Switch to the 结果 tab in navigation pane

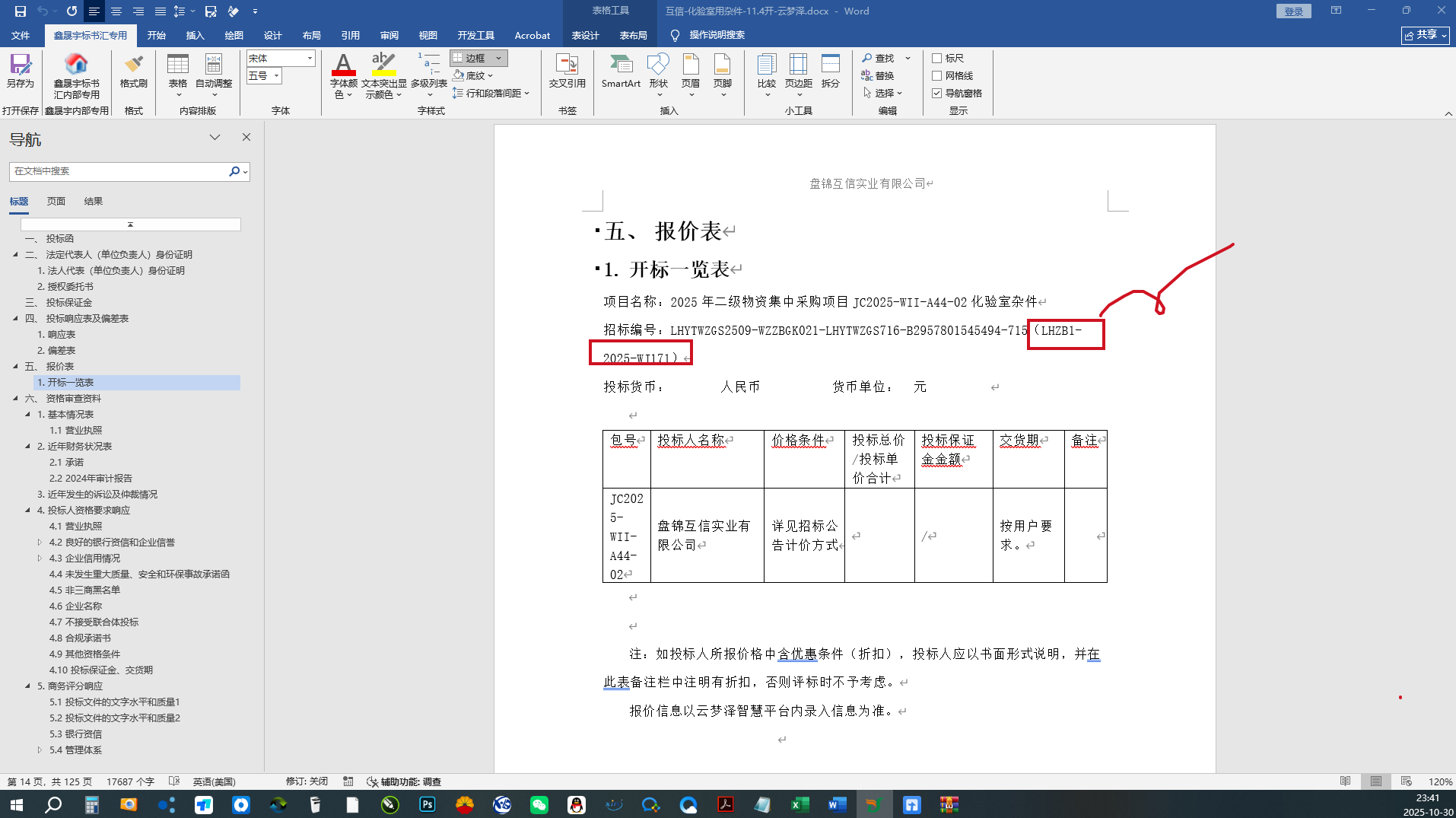tap(93, 201)
